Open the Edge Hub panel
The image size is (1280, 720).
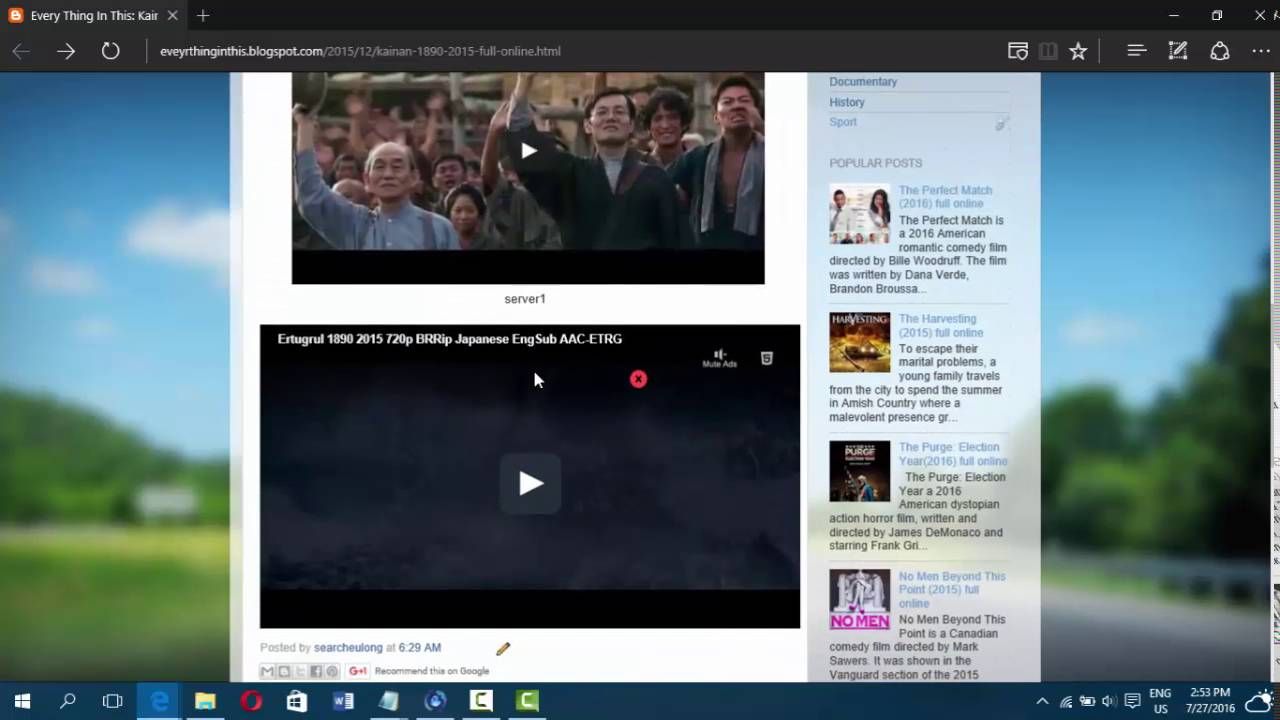tap(1136, 51)
